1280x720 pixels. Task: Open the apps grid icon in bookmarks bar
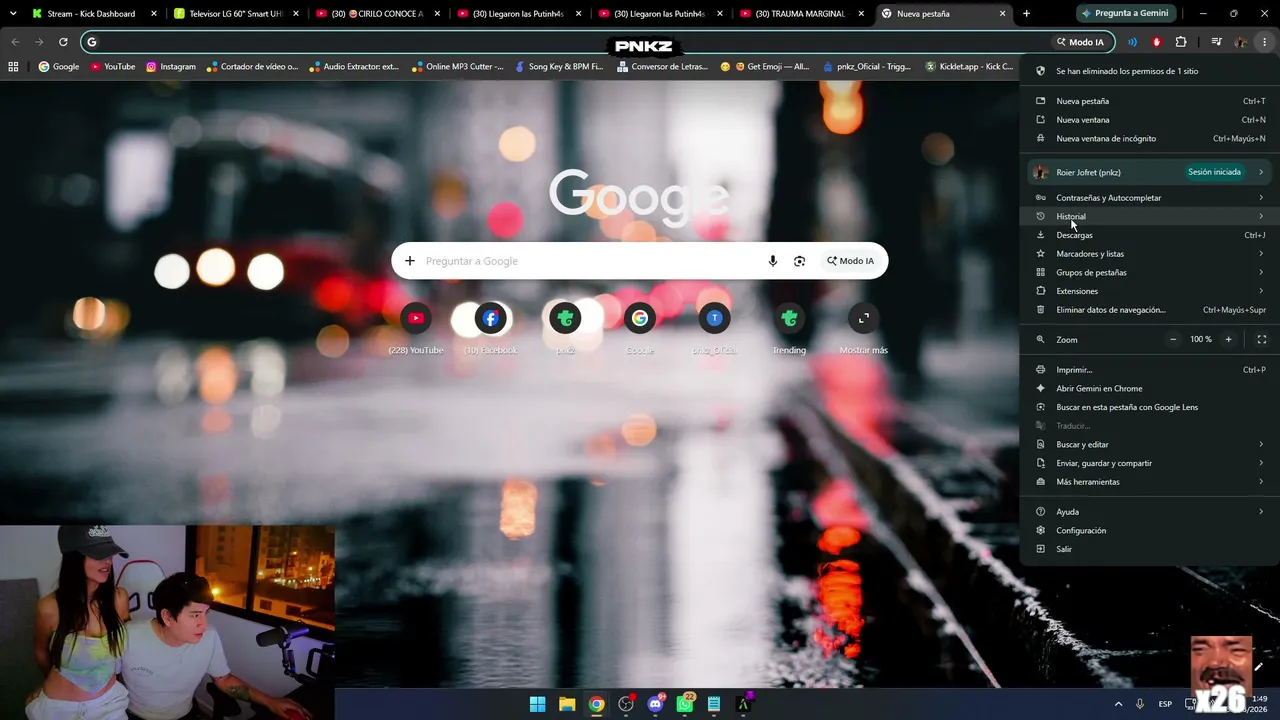[13, 67]
